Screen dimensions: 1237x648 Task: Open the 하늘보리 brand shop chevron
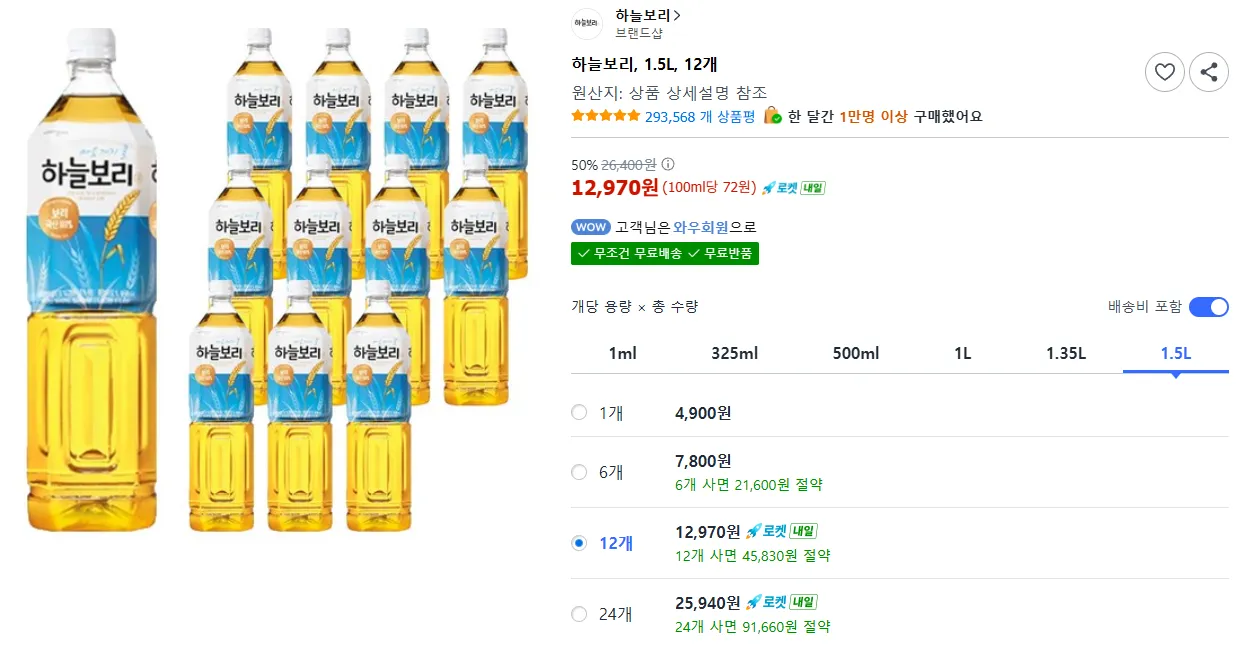pos(678,16)
